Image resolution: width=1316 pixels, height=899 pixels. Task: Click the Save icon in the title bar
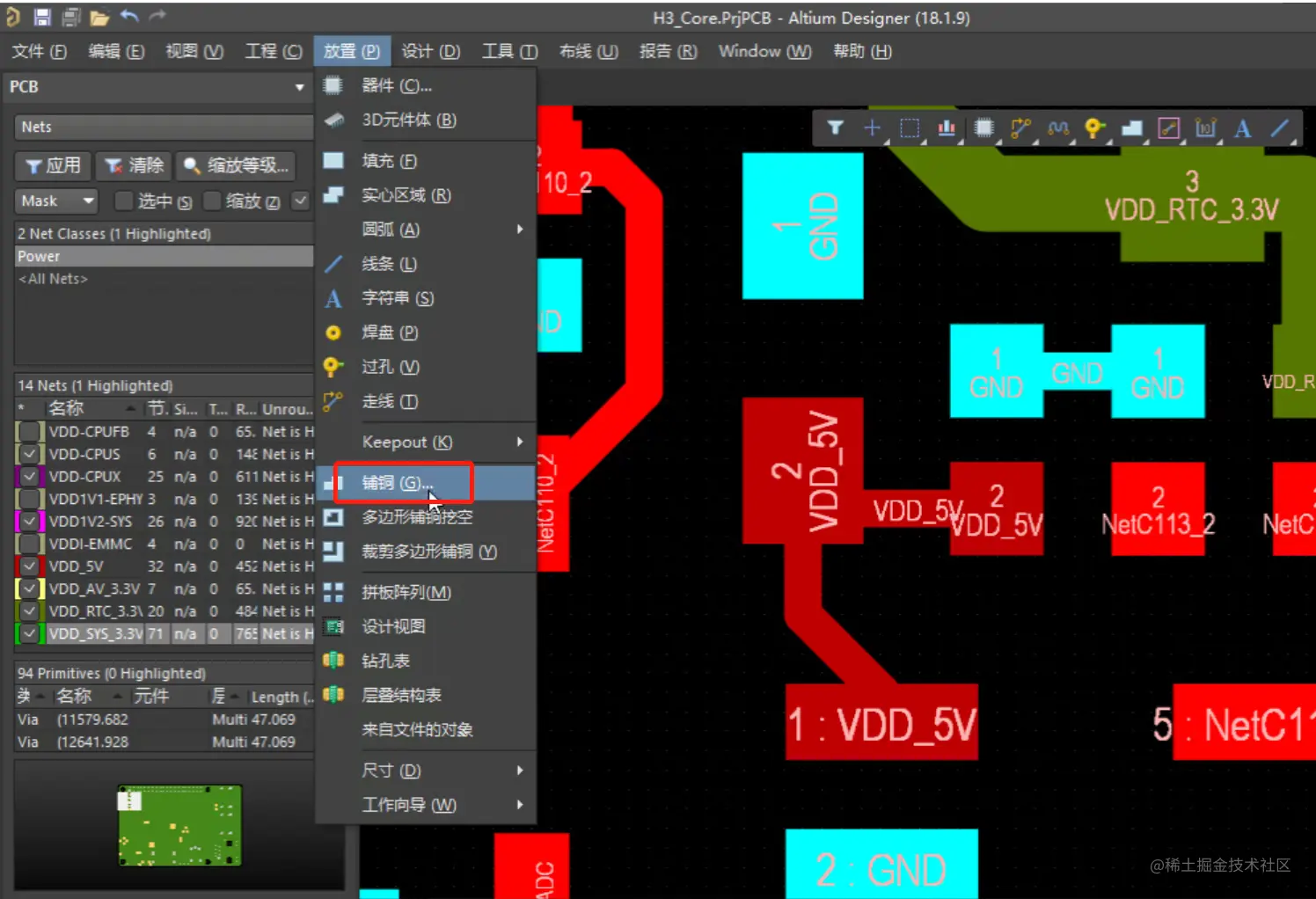point(42,17)
